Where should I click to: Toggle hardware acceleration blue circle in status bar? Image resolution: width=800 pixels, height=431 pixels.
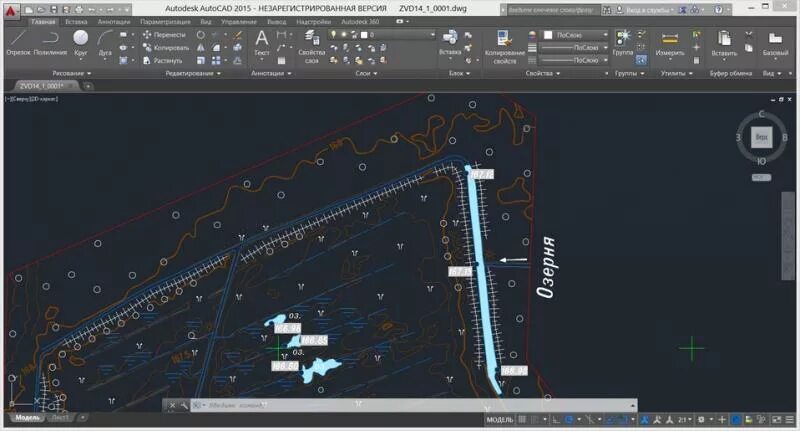pos(736,419)
